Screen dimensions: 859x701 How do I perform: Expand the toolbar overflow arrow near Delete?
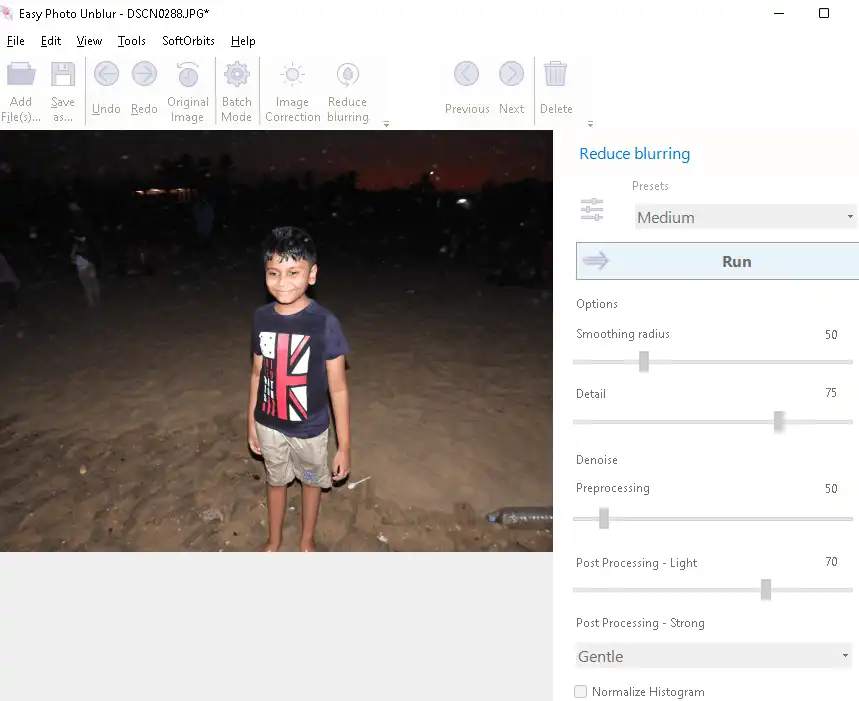pos(590,124)
